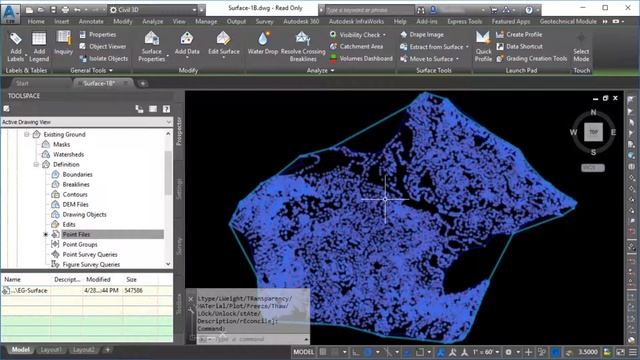Open the Home ribbon tab
This screenshot has width=640, height=360.
click(x=36, y=21)
